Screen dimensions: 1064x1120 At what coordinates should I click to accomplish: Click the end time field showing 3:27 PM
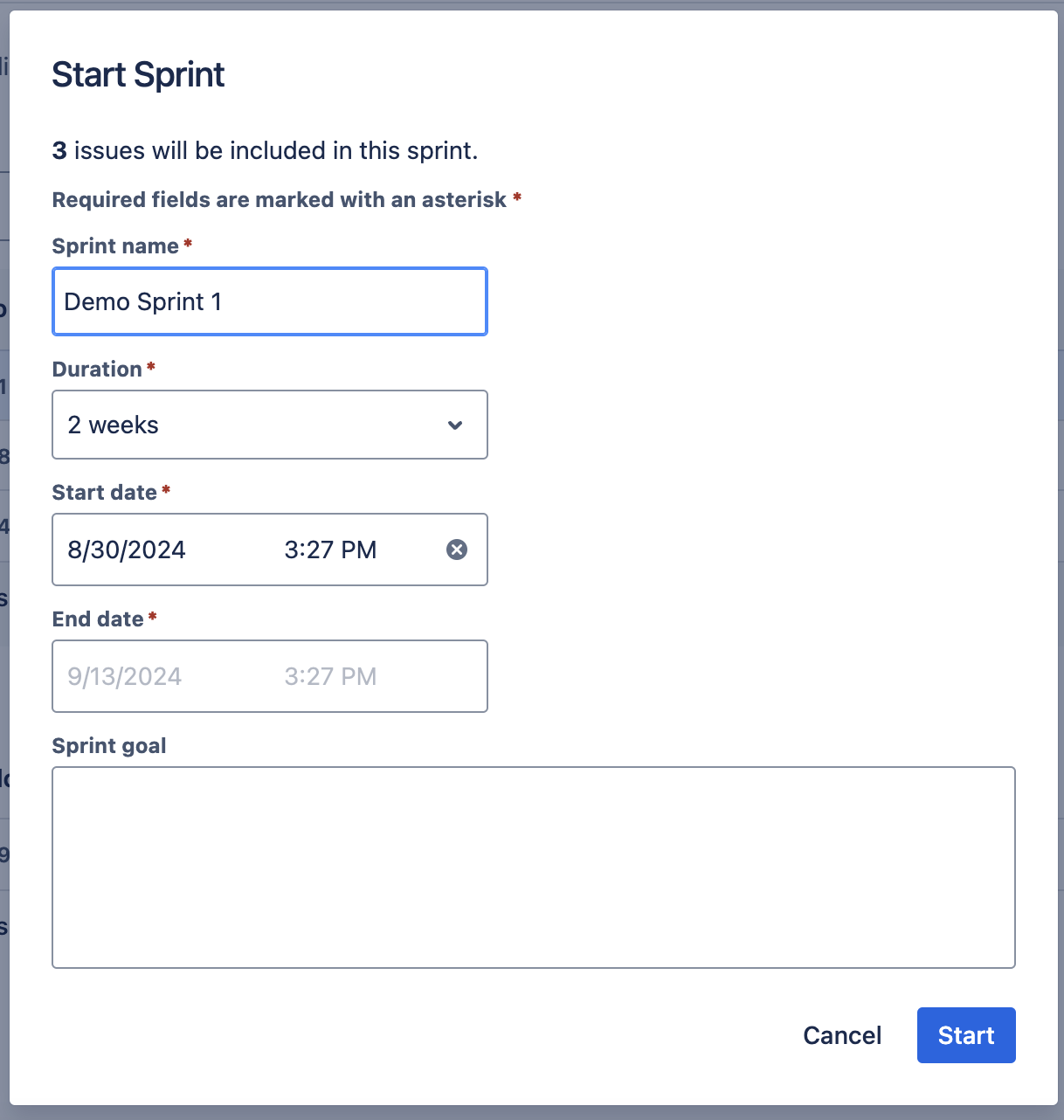[x=330, y=676]
